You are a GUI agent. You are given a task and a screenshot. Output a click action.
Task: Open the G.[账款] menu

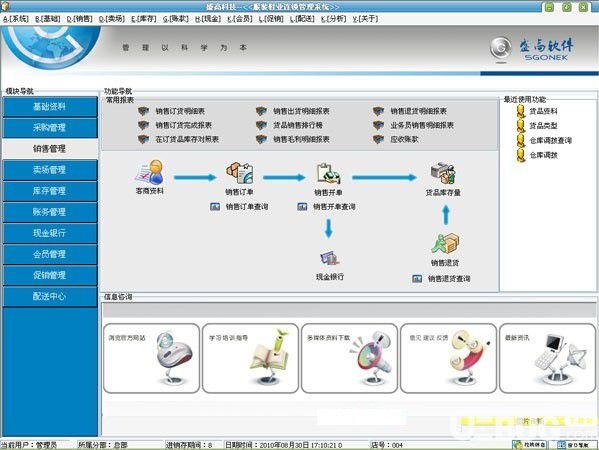pos(176,19)
